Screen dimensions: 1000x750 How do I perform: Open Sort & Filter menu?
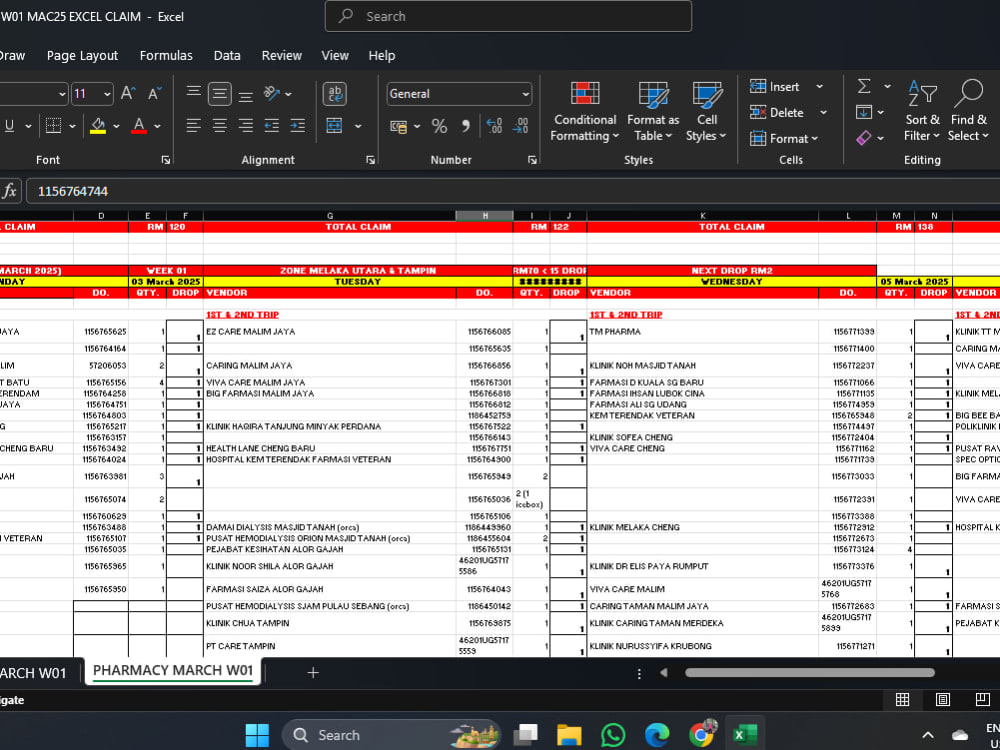pyautogui.click(x=922, y=112)
